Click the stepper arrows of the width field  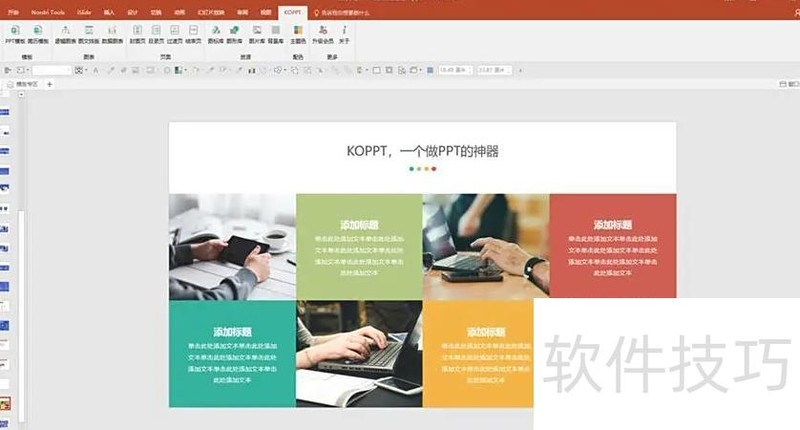click(x=470, y=70)
